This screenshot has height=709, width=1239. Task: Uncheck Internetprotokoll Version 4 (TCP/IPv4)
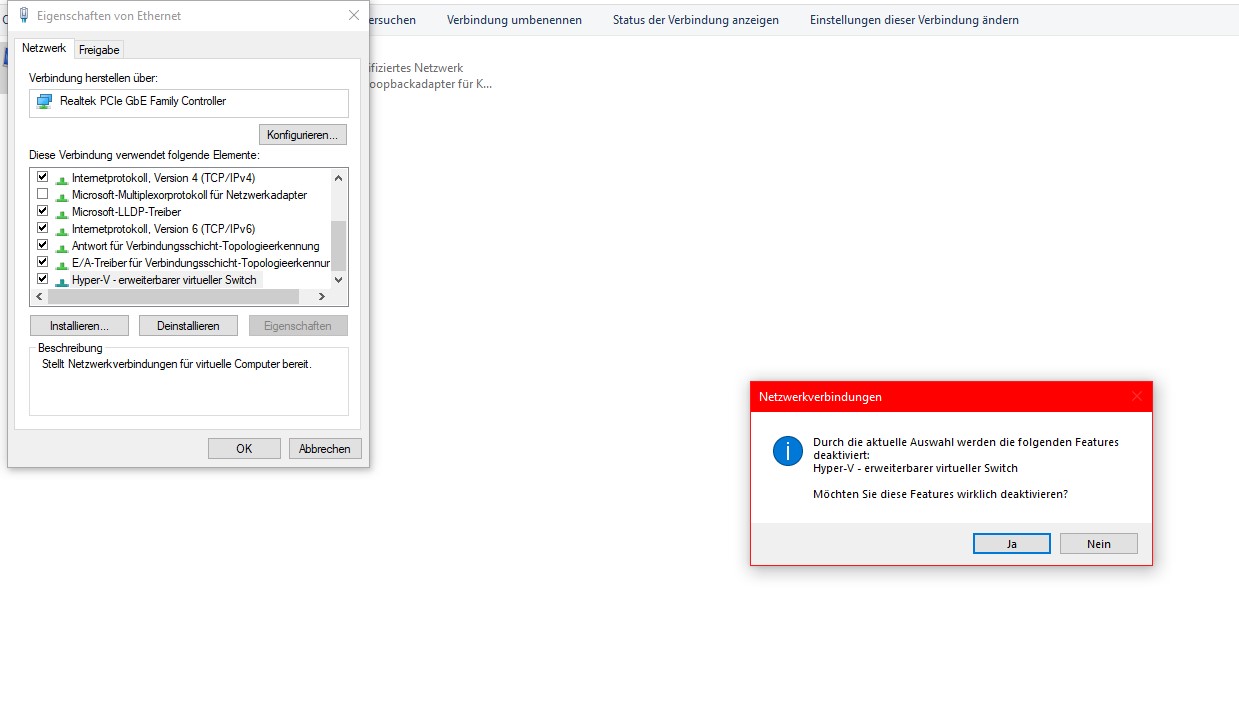tap(42, 177)
